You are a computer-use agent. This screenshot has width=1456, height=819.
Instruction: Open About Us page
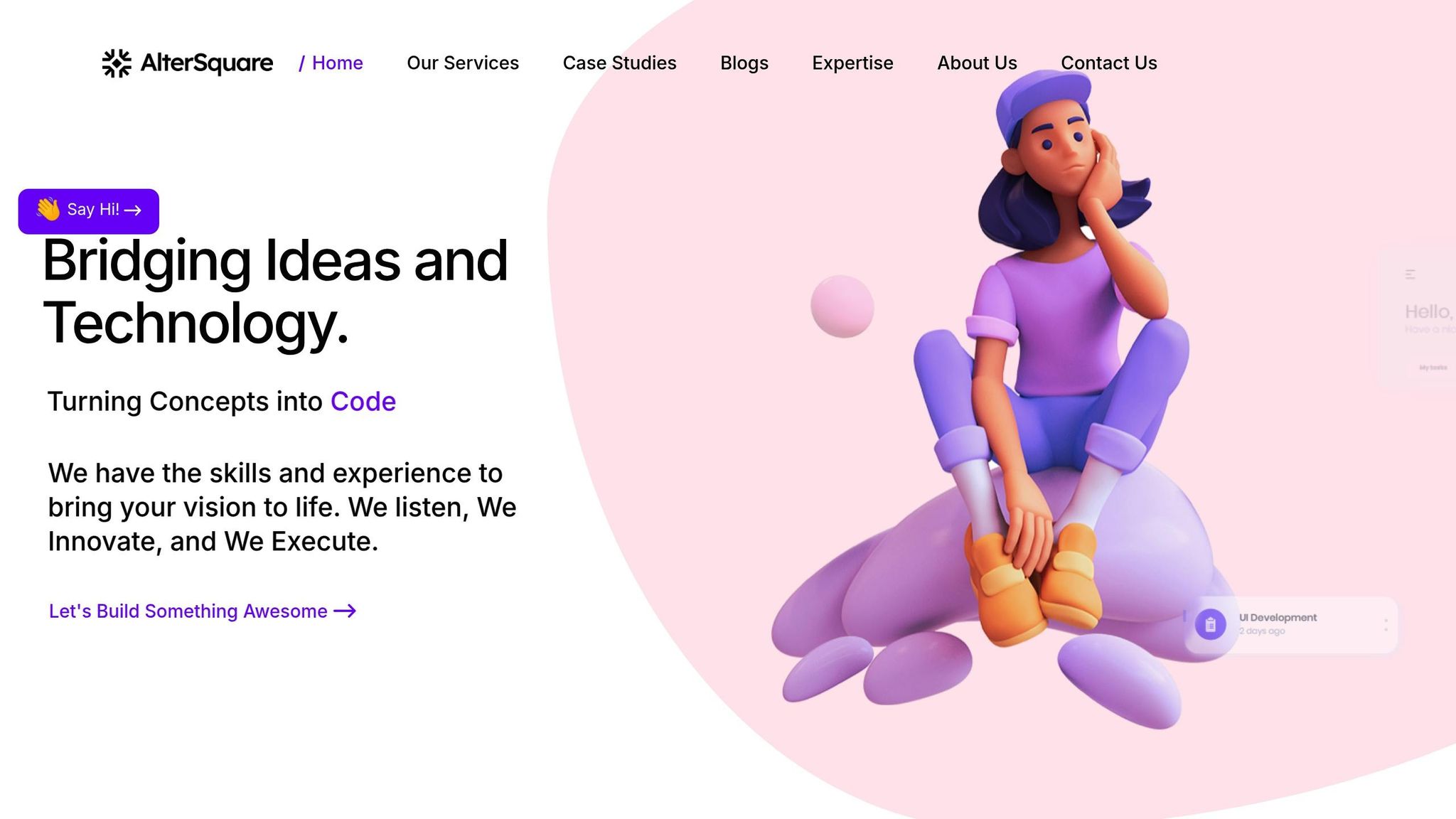coord(977,63)
